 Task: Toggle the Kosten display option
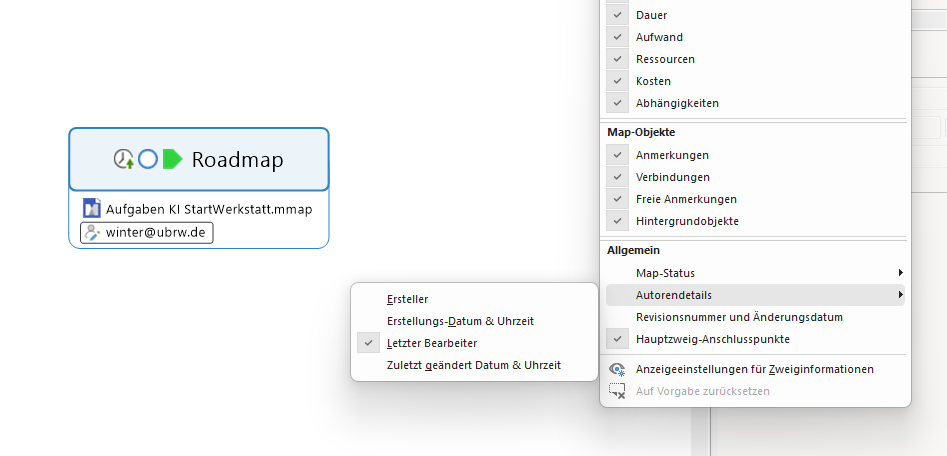[618, 81]
